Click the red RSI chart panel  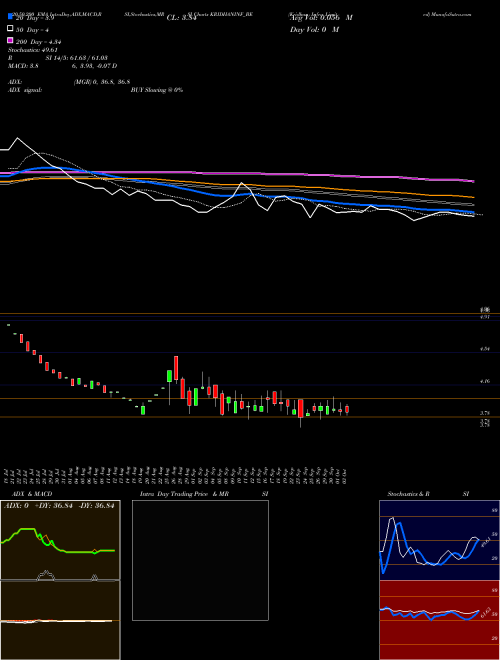click(x=439, y=620)
